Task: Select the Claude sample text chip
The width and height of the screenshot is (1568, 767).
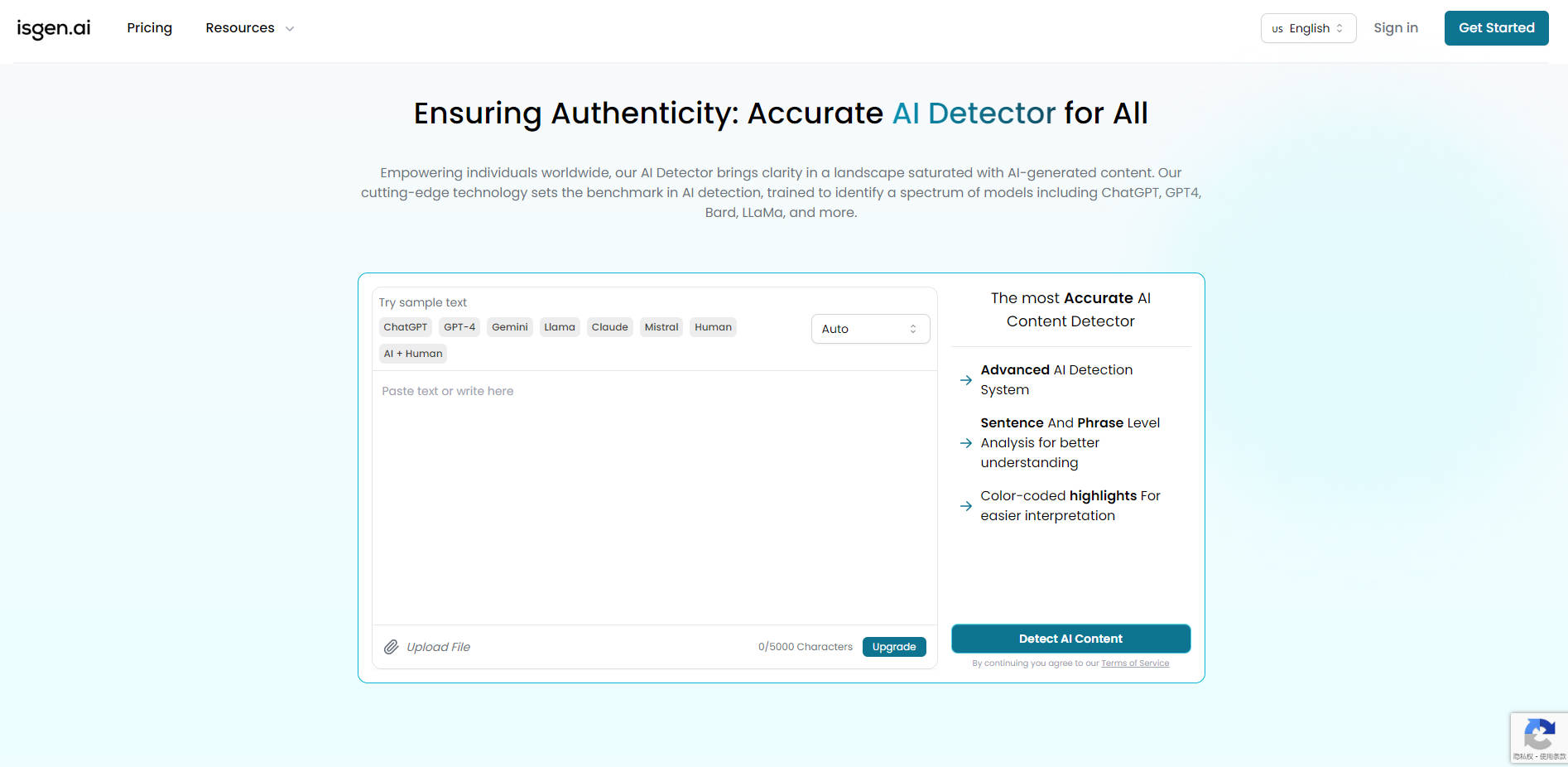Action: click(x=609, y=326)
